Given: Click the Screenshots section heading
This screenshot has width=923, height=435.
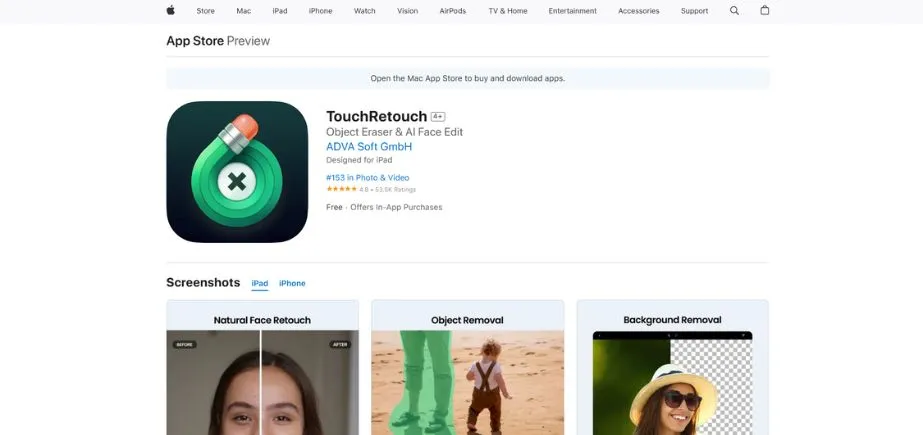Looking at the screenshot, I should coord(203,283).
